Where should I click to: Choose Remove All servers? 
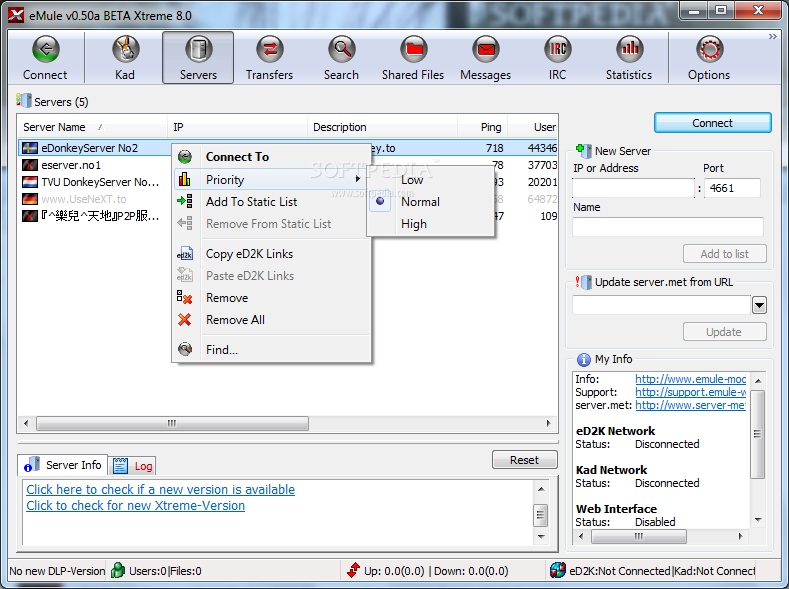[x=272, y=320]
